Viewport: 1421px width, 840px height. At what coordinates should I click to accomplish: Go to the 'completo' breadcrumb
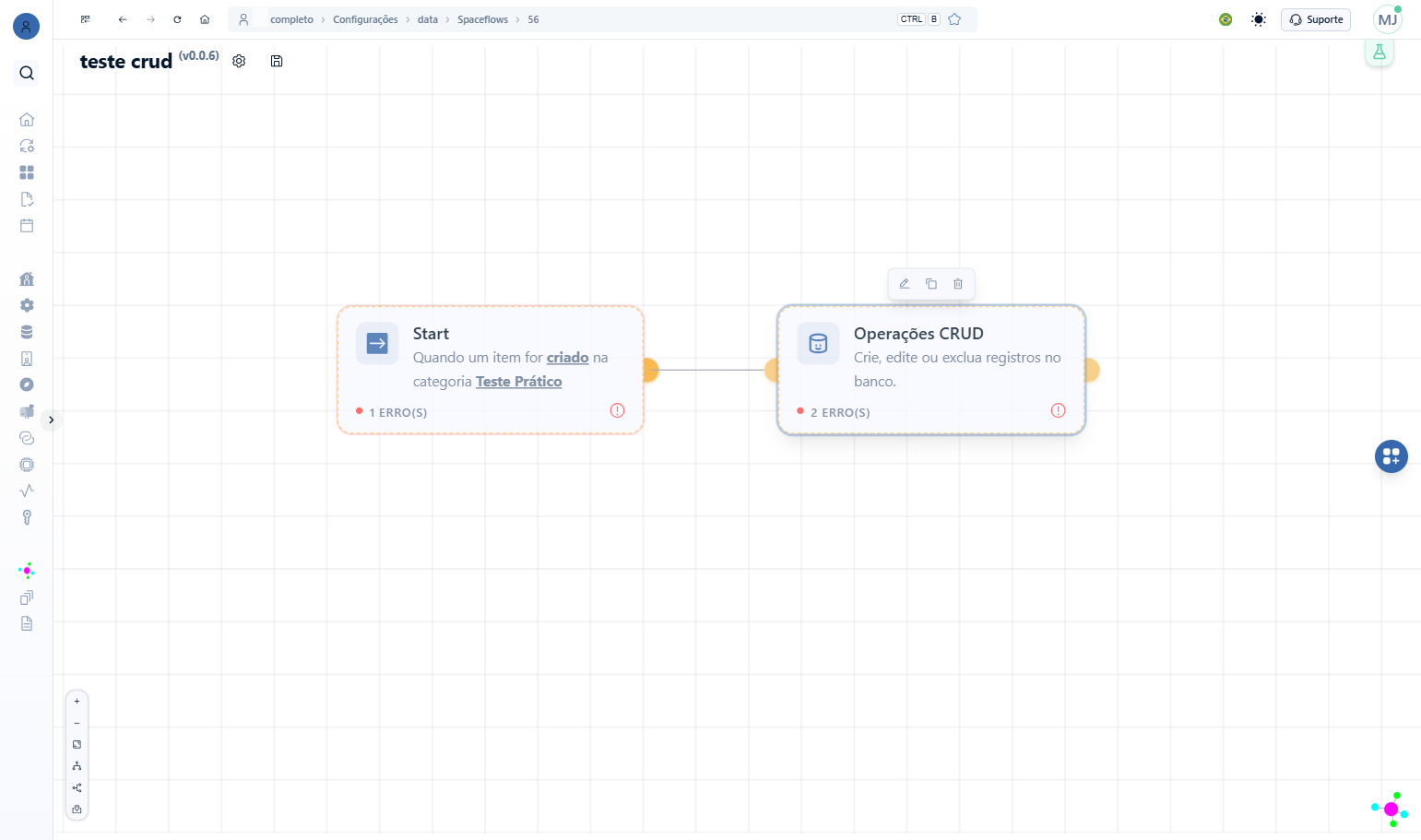292,19
